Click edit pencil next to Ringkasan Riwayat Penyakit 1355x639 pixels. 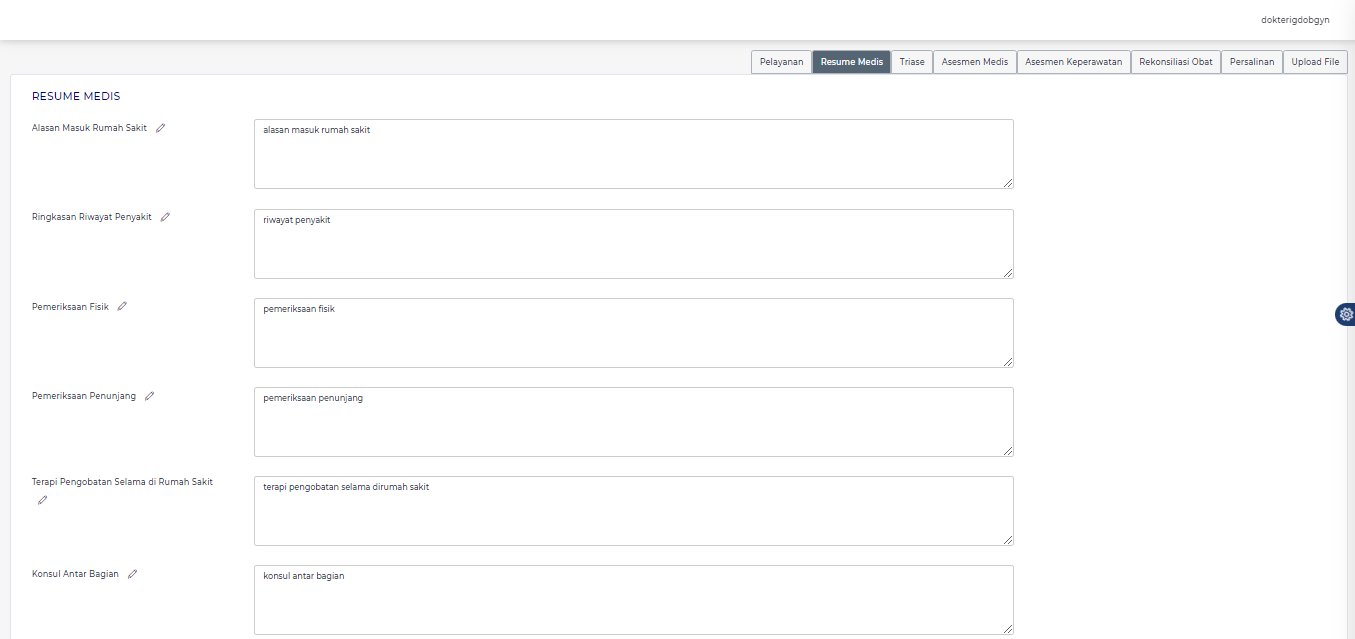165,217
